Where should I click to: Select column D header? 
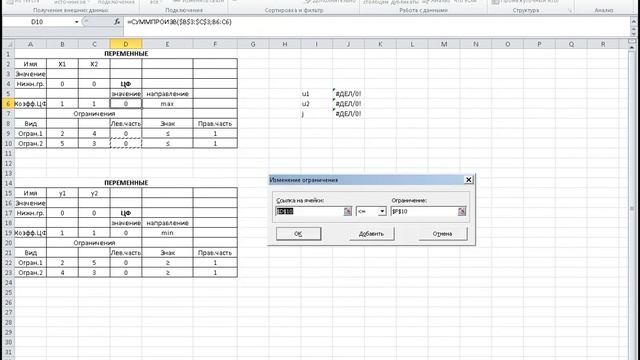[126, 44]
